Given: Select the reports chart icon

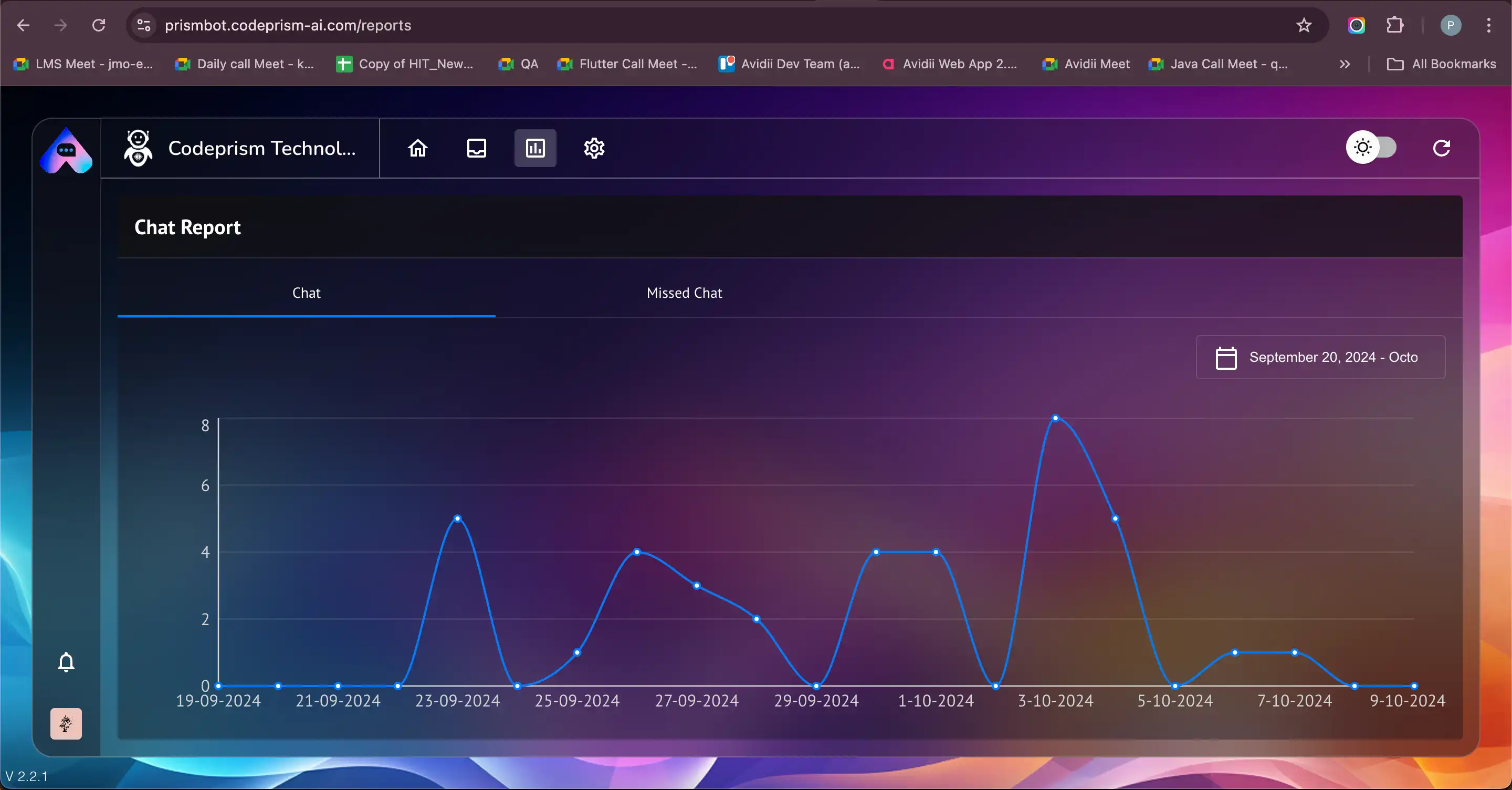Looking at the screenshot, I should pos(535,148).
